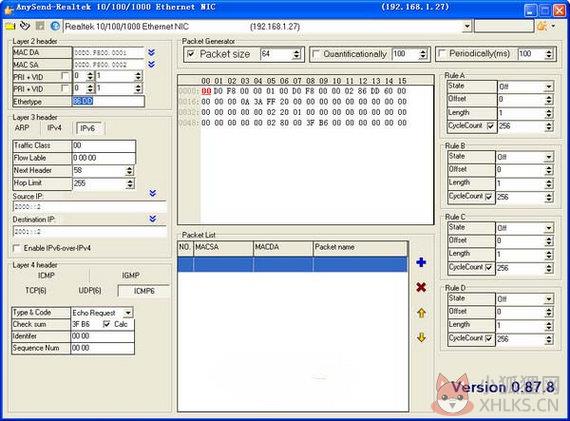Switch to the ICMP layer 4 tab
Image resolution: width=570 pixels, height=421 pixels.
point(46,275)
